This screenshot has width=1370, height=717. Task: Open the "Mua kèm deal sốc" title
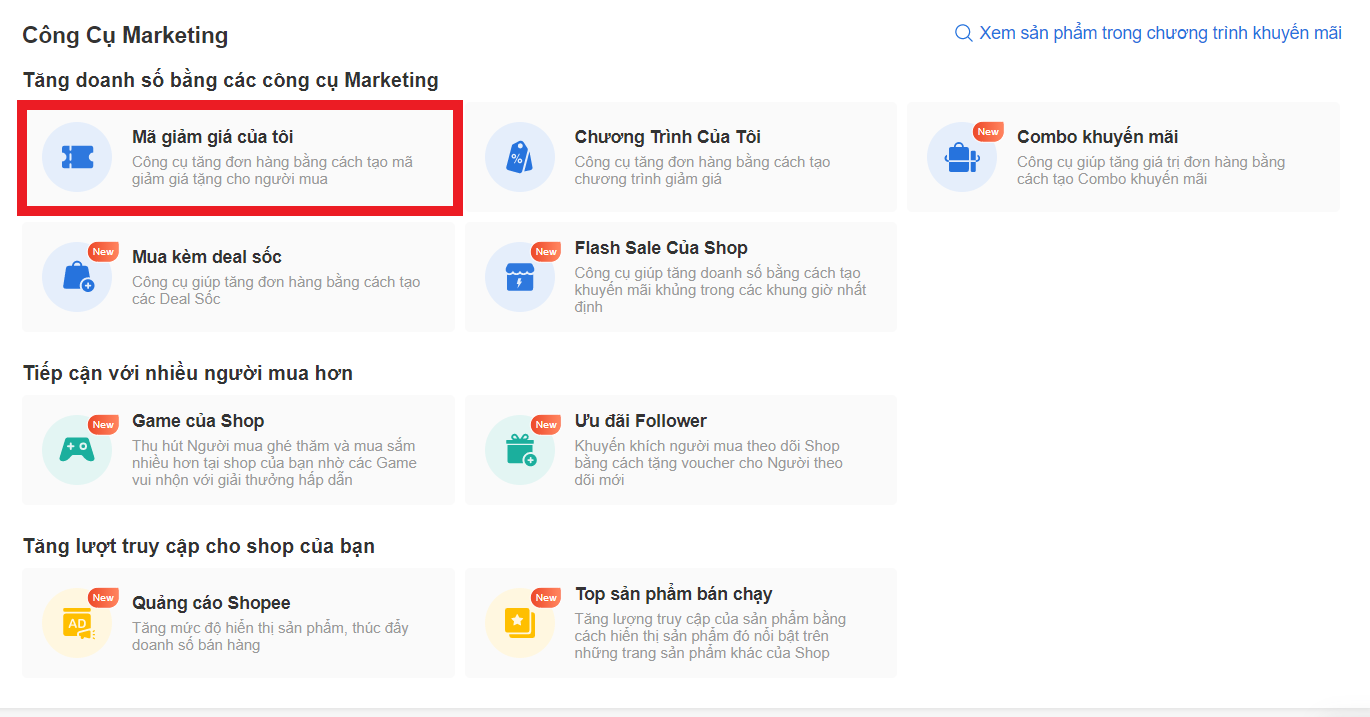click(206, 257)
